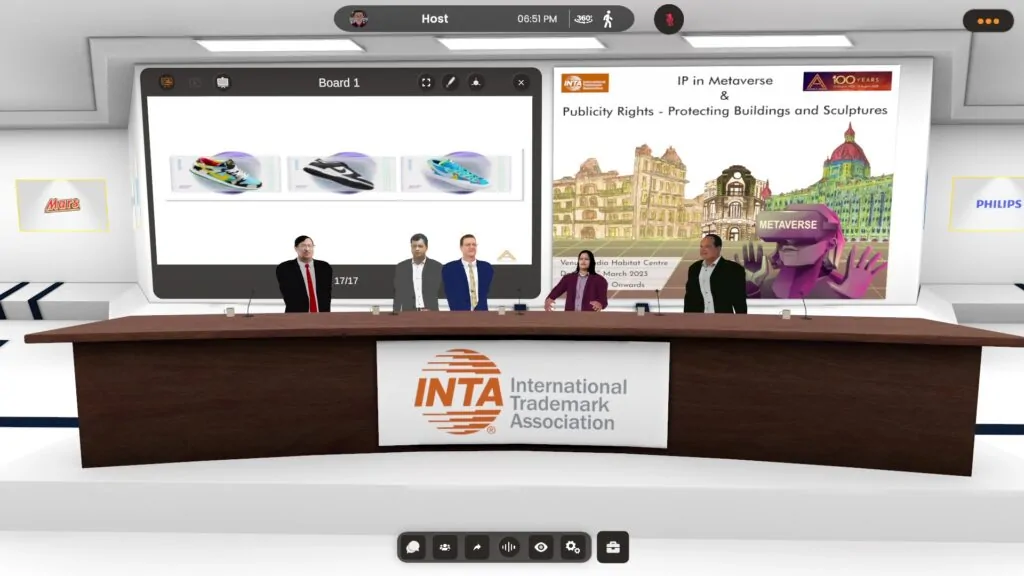
Task: Select the avatar with red tie
Action: (304, 274)
